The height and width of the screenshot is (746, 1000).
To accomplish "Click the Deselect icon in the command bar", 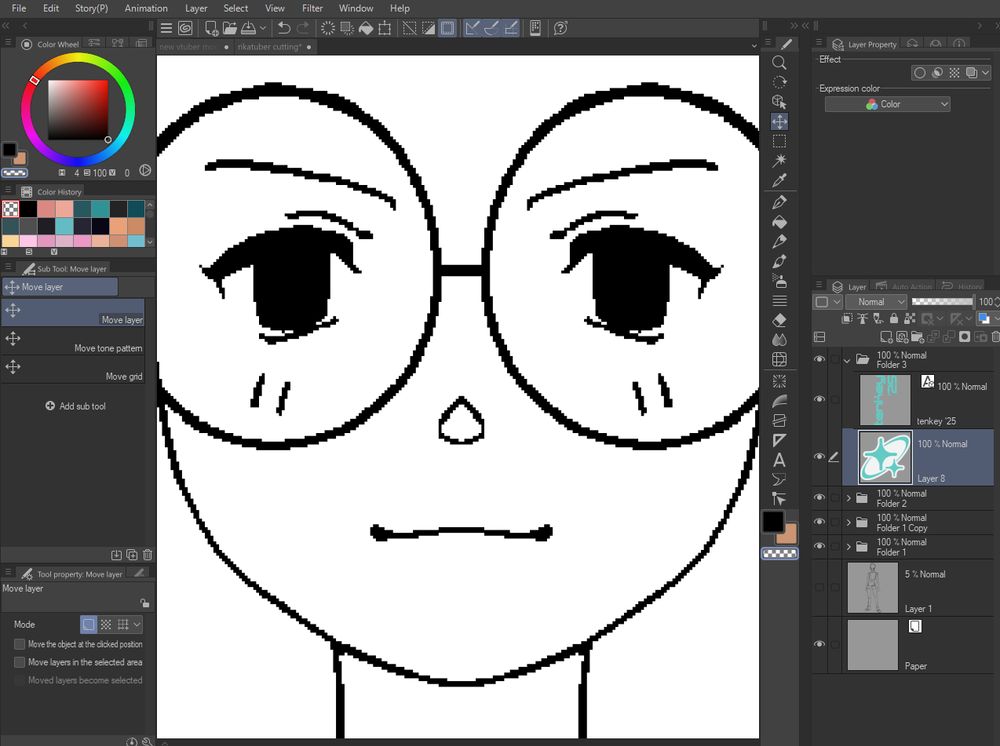I will 409,28.
